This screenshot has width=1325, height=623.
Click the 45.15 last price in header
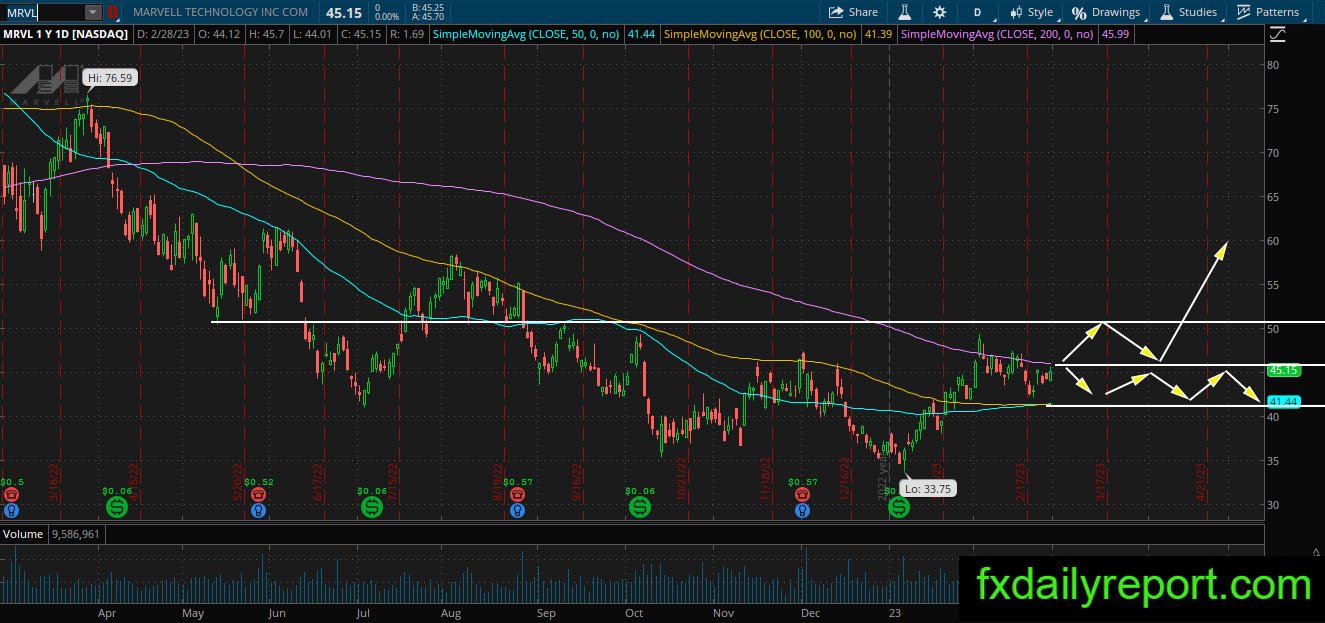[x=344, y=12]
